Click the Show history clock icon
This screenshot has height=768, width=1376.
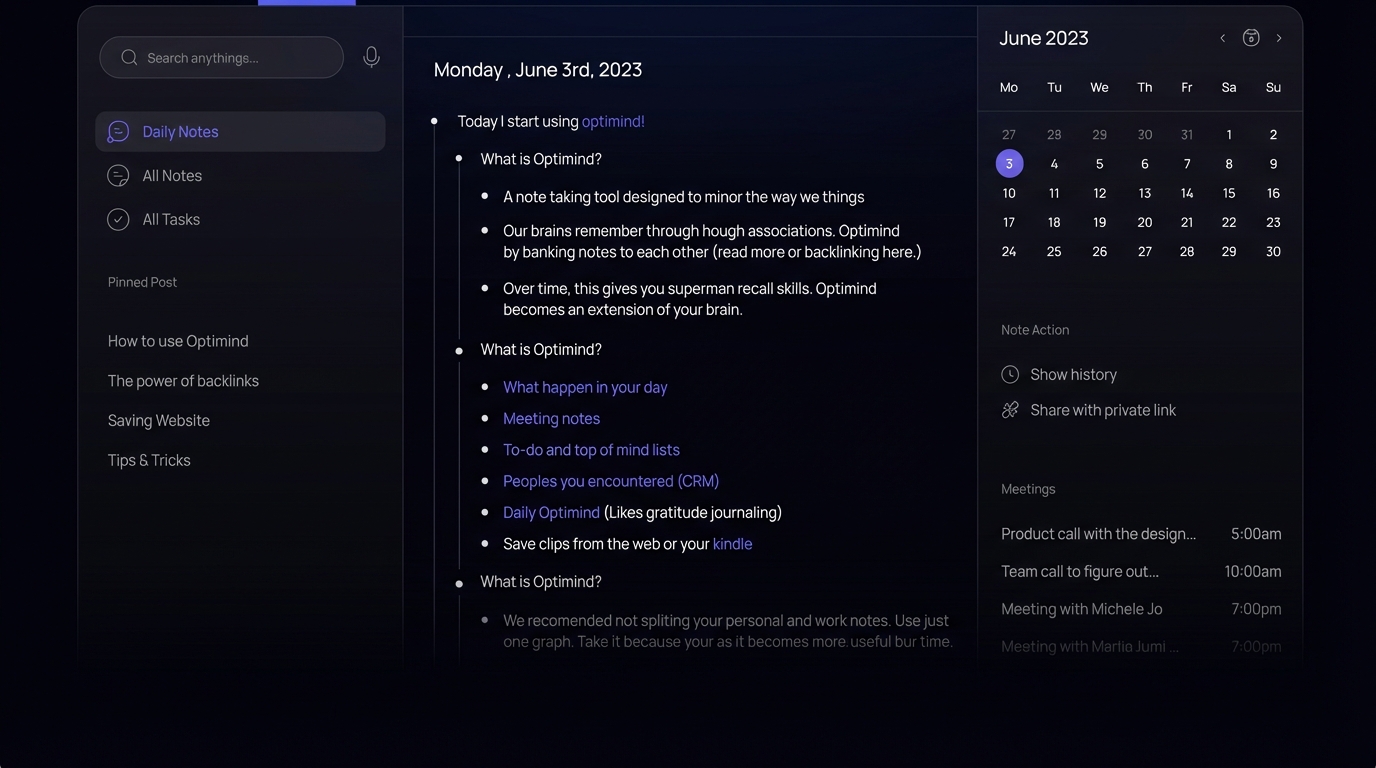[1010, 375]
